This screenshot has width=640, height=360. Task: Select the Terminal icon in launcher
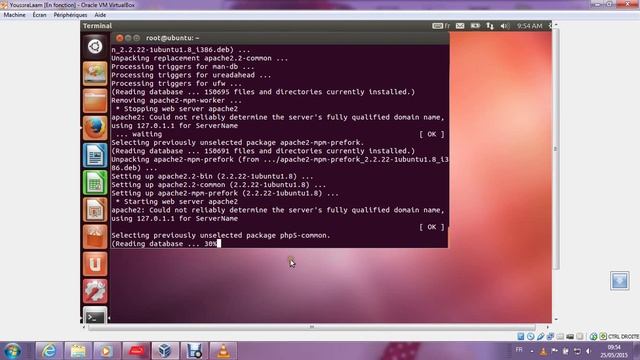click(95, 315)
